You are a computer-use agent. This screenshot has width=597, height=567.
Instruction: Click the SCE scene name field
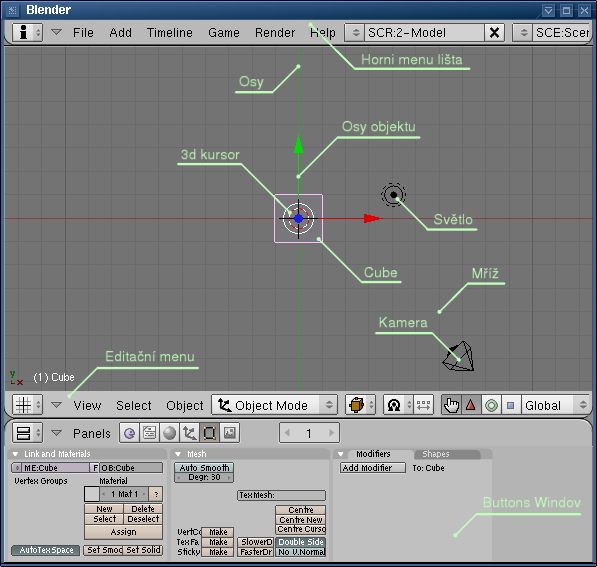pyautogui.click(x=562, y=33)
